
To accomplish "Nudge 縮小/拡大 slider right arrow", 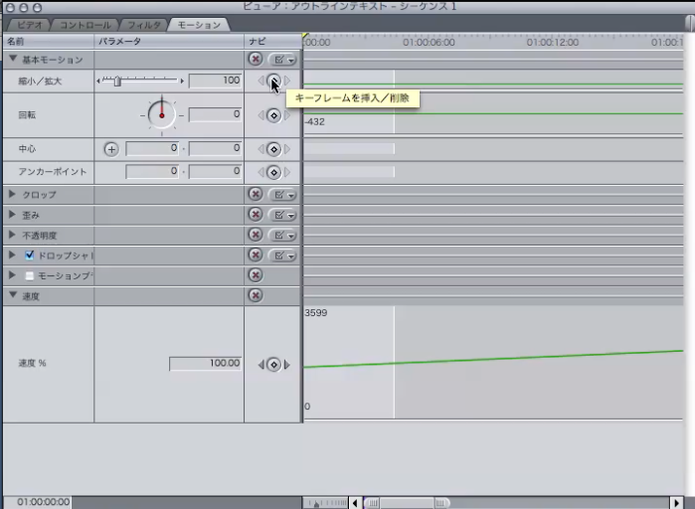I will [x=182, y=81].
